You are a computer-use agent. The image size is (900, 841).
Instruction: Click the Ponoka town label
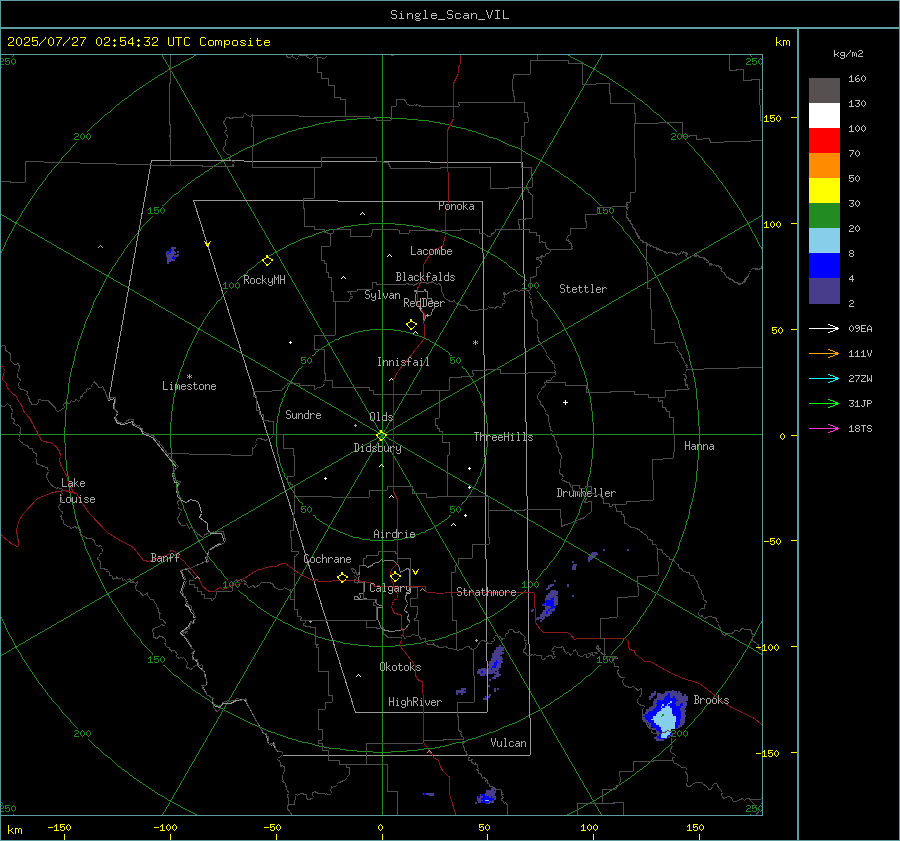(x=456, y=206)
